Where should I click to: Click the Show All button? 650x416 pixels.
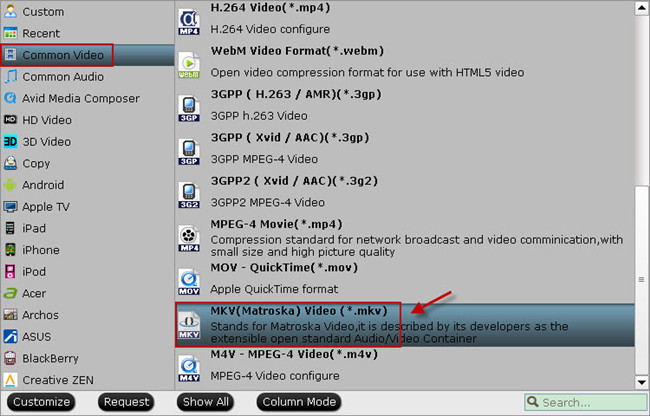pos(206,402)
